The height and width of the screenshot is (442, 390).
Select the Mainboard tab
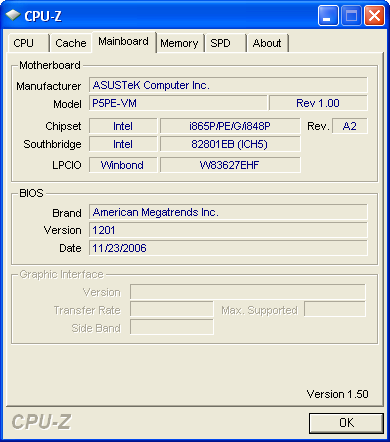pos(124,42)
